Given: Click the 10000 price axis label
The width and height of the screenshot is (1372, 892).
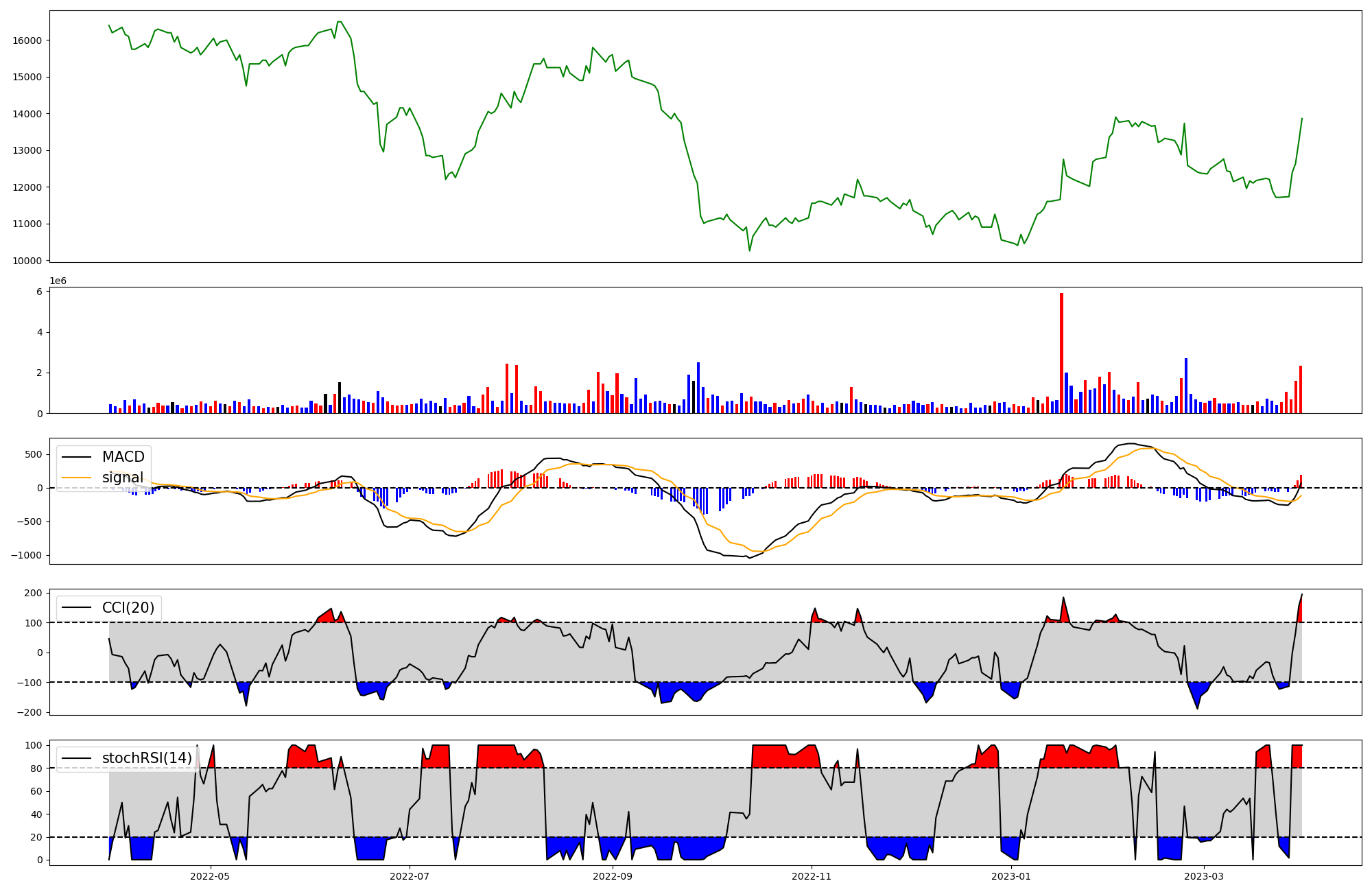Looking at the screenshot, I should click(x=27, y=261).
